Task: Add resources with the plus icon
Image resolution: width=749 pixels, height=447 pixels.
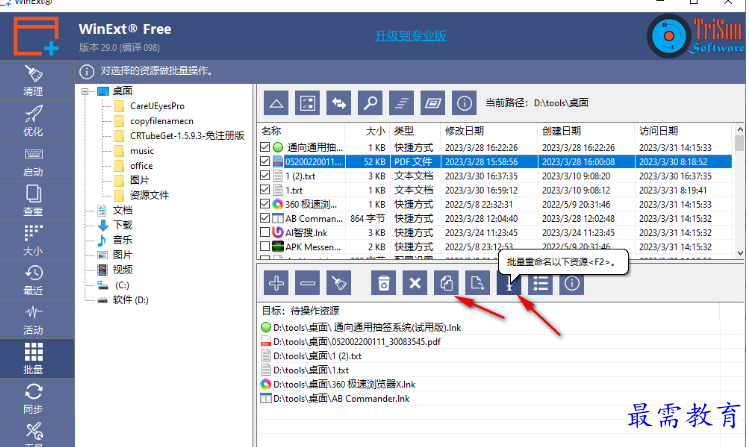Action: click(277, 283)
